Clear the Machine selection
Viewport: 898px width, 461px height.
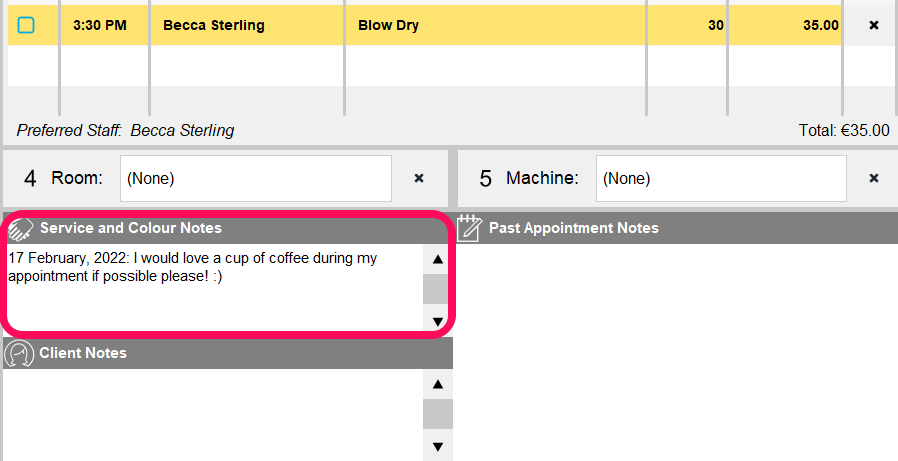click(x=873, y=178)
